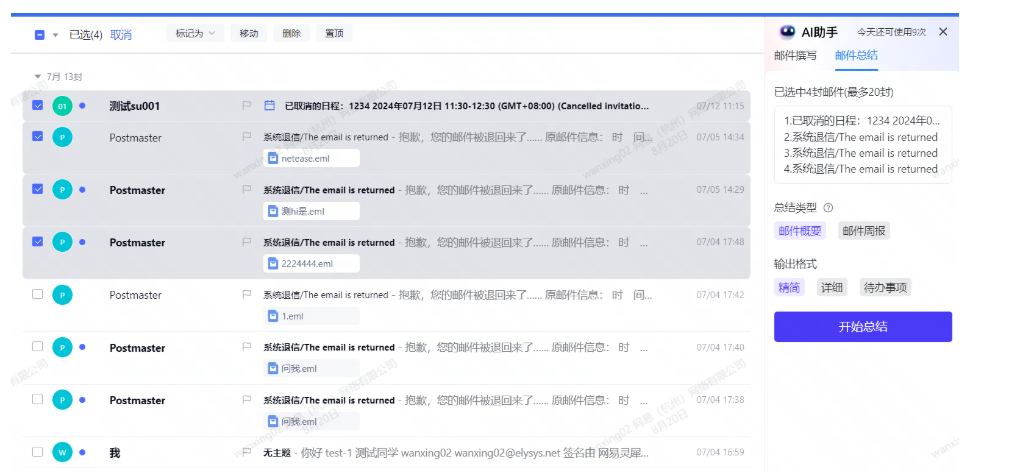Close the AI助手 panel
The height and width of the screenshot is (475, 1010).
click(x=943, y=32)
